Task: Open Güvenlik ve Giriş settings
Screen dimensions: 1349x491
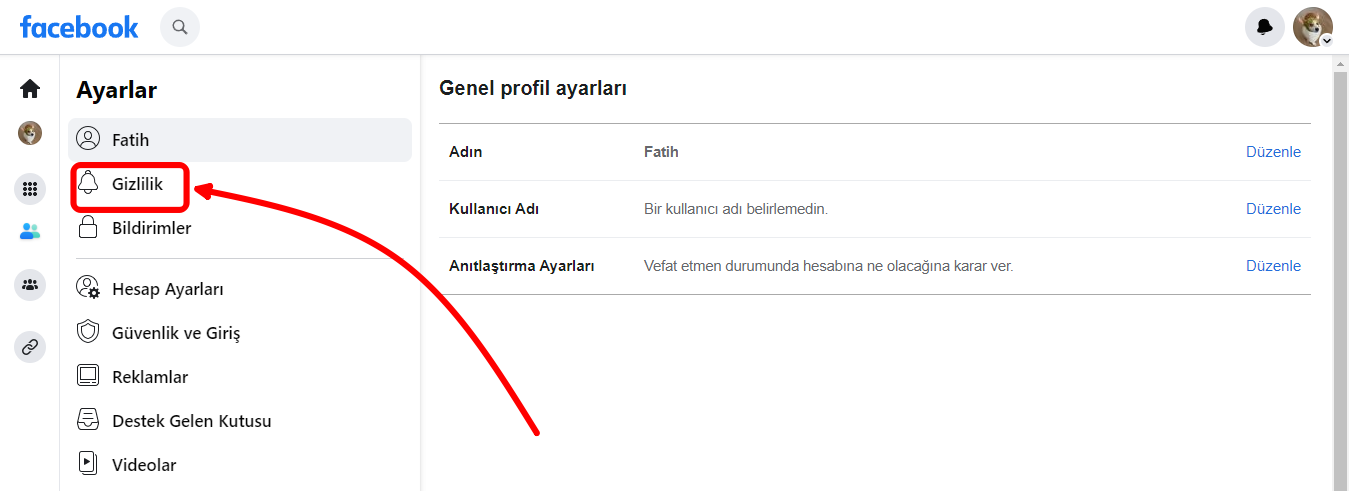Action: [240, 333]
